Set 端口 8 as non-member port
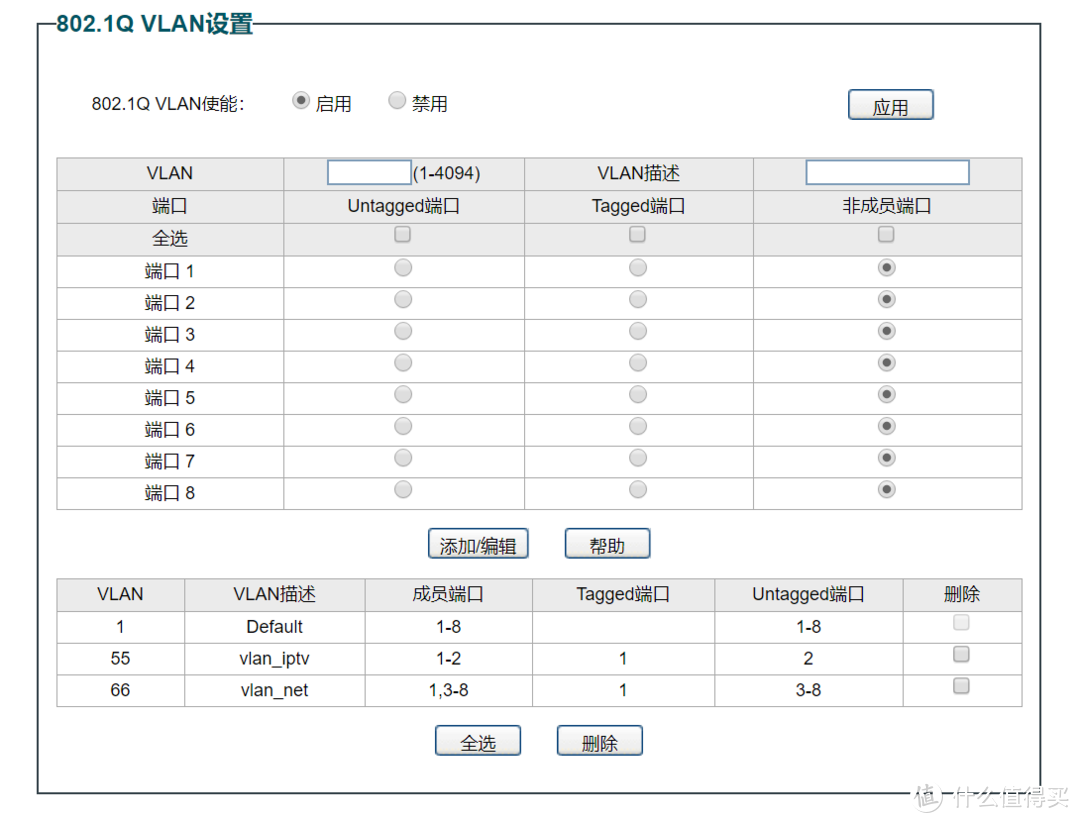 tap(886, 490)
